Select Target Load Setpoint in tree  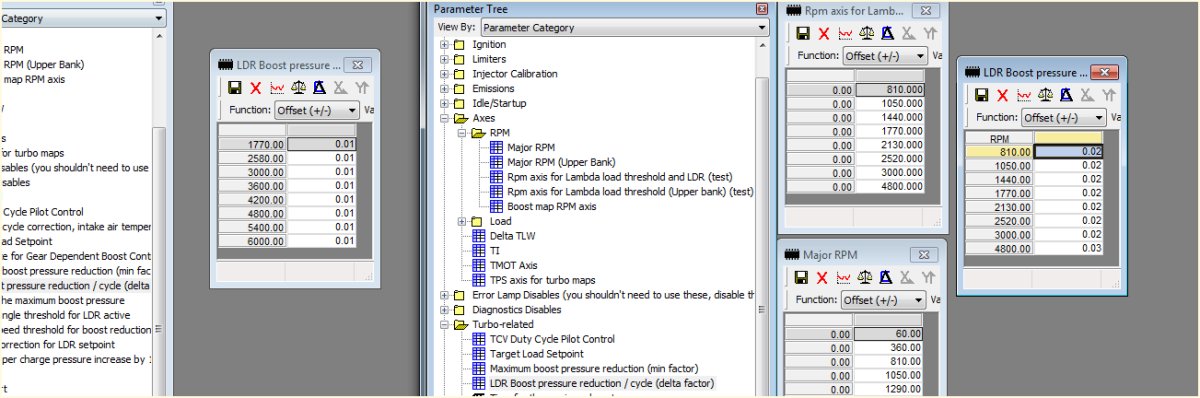[x=536, y=354]
